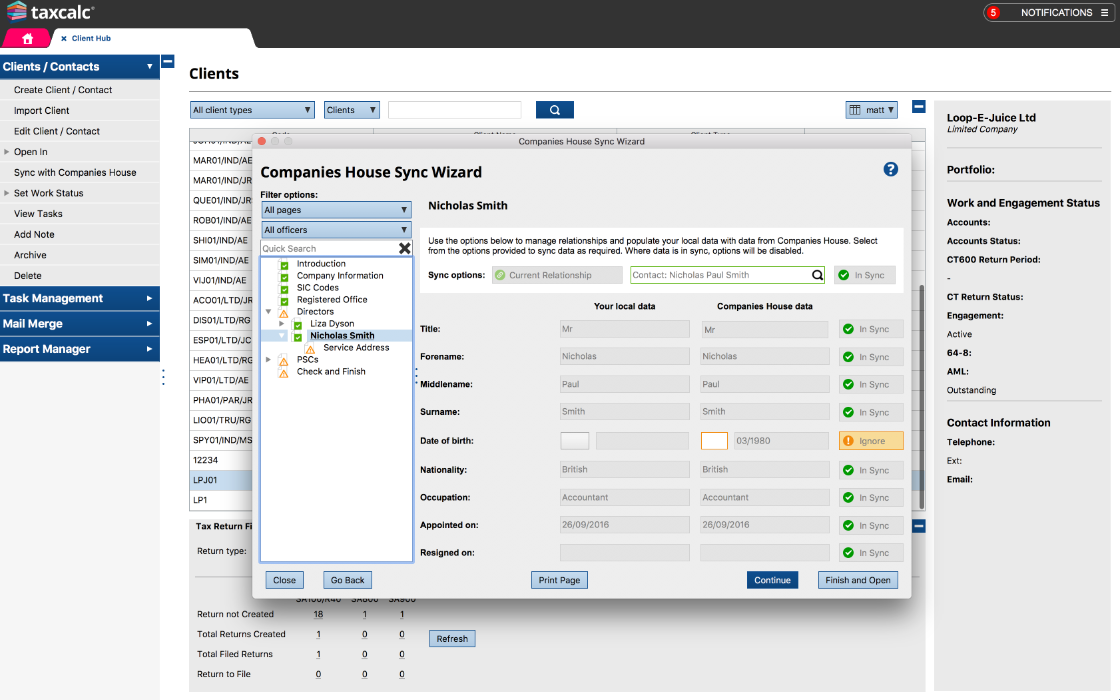Open the All pages filter dropdown

[x=336, y=210]
